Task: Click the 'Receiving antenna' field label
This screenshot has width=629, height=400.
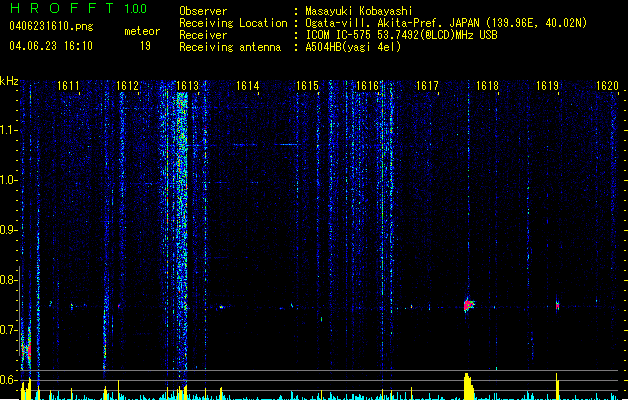Action: (230, 47)
